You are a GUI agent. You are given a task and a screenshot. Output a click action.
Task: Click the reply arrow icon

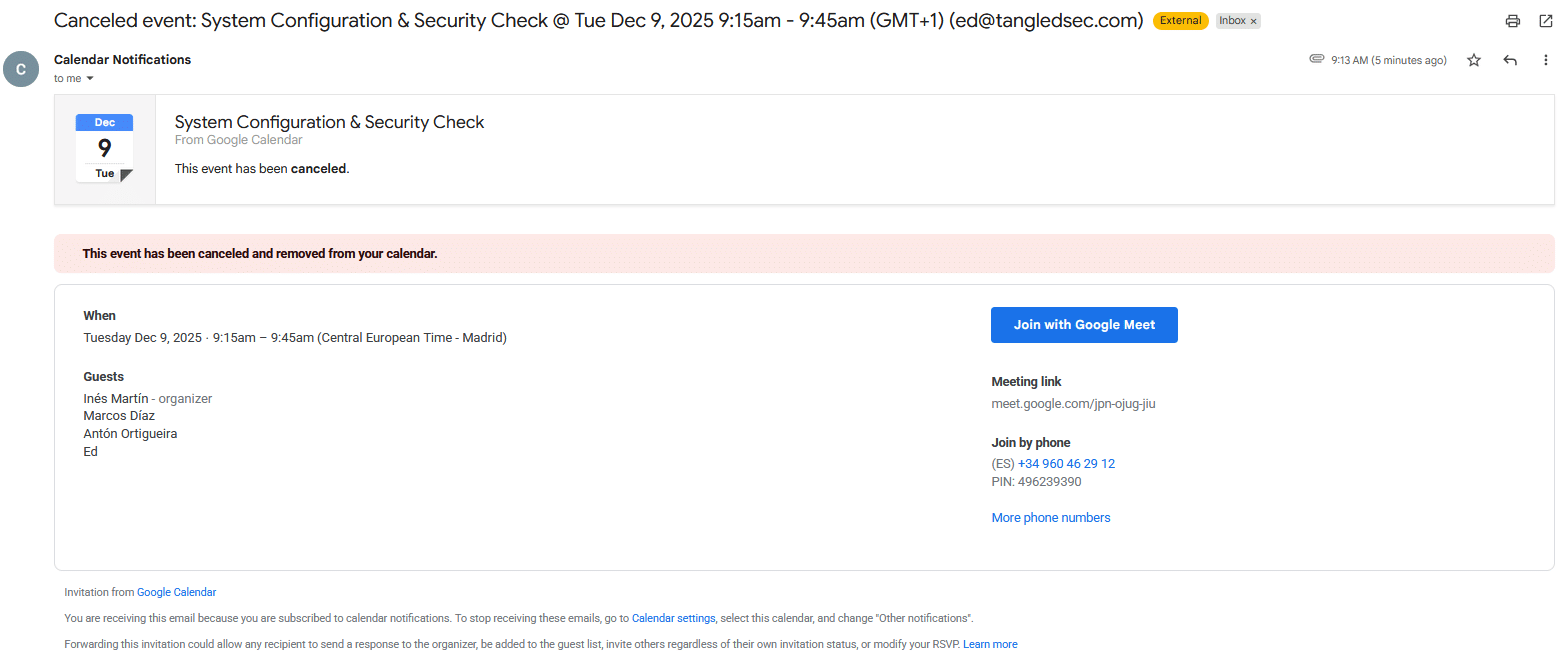[1510, 60]
